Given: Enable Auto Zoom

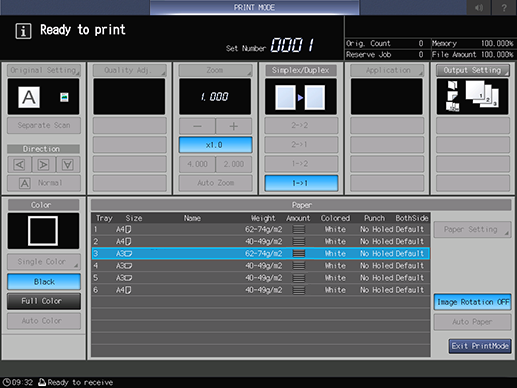Looking at the screenshot, I should click(215, 183).
